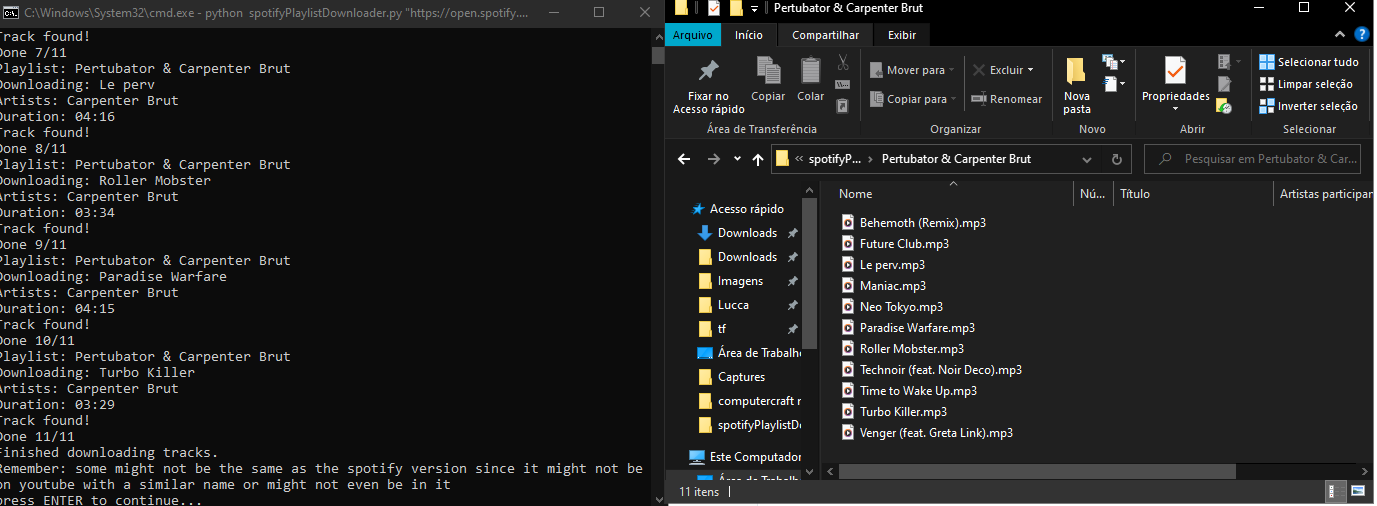Select Roller Mobster.mp3 file

point(902,349)
